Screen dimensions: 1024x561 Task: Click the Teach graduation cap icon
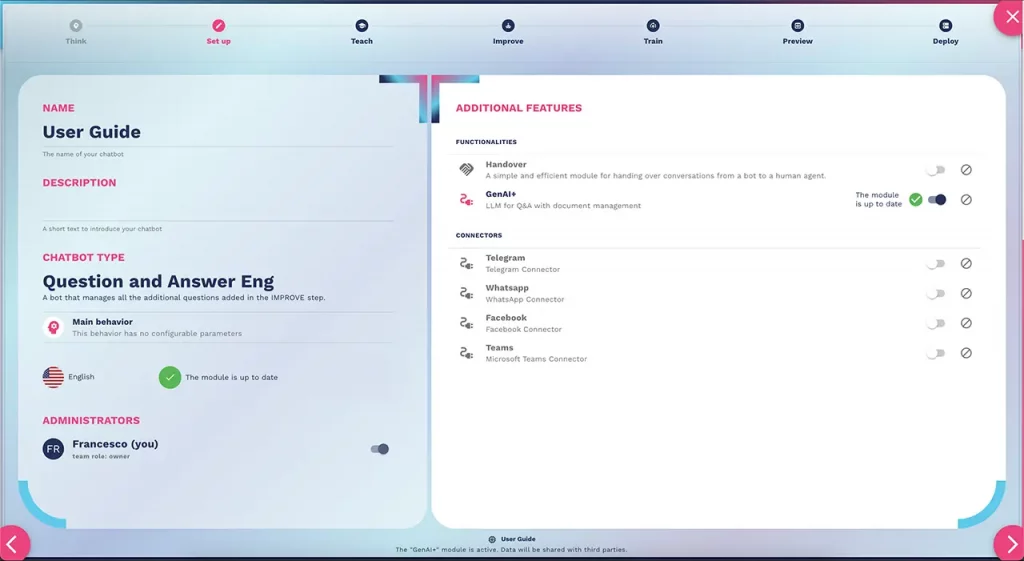[361, 25]
